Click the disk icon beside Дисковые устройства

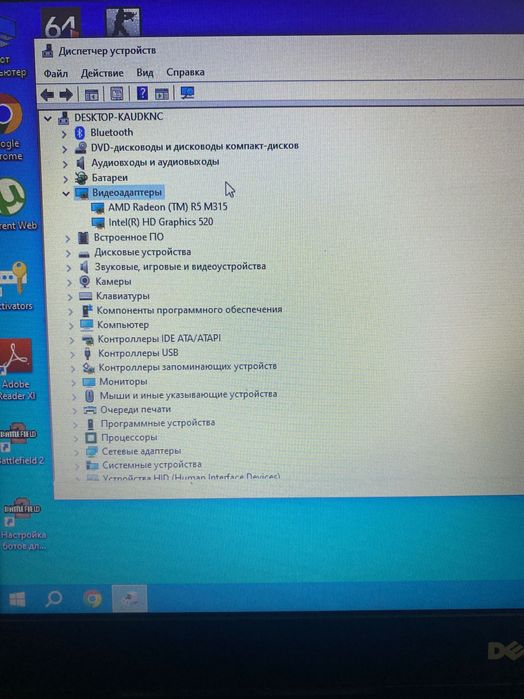point(84,254)
